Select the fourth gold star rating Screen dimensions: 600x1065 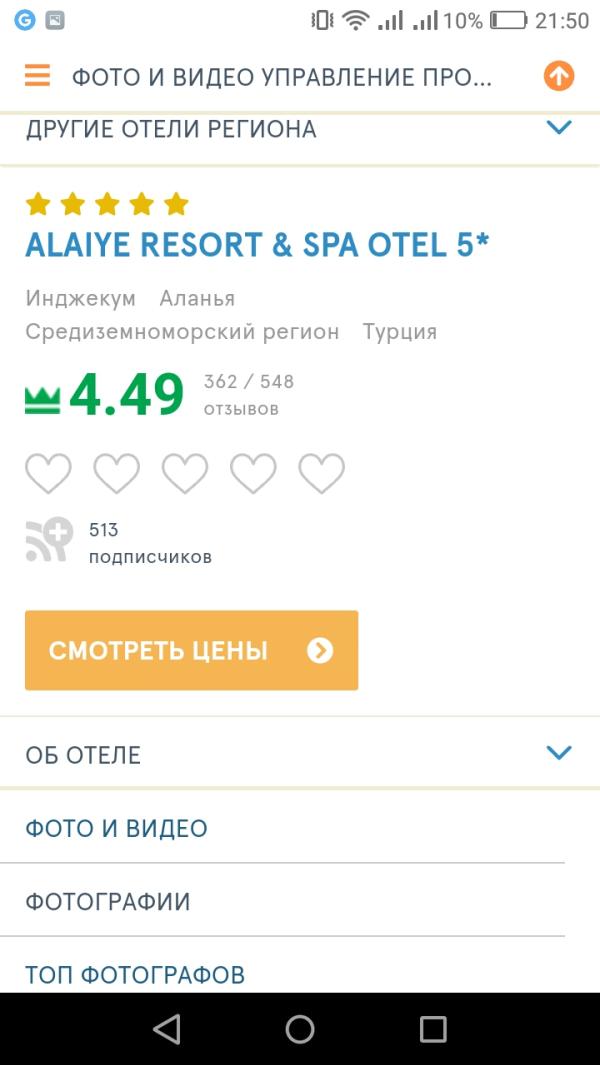[141, 204]
